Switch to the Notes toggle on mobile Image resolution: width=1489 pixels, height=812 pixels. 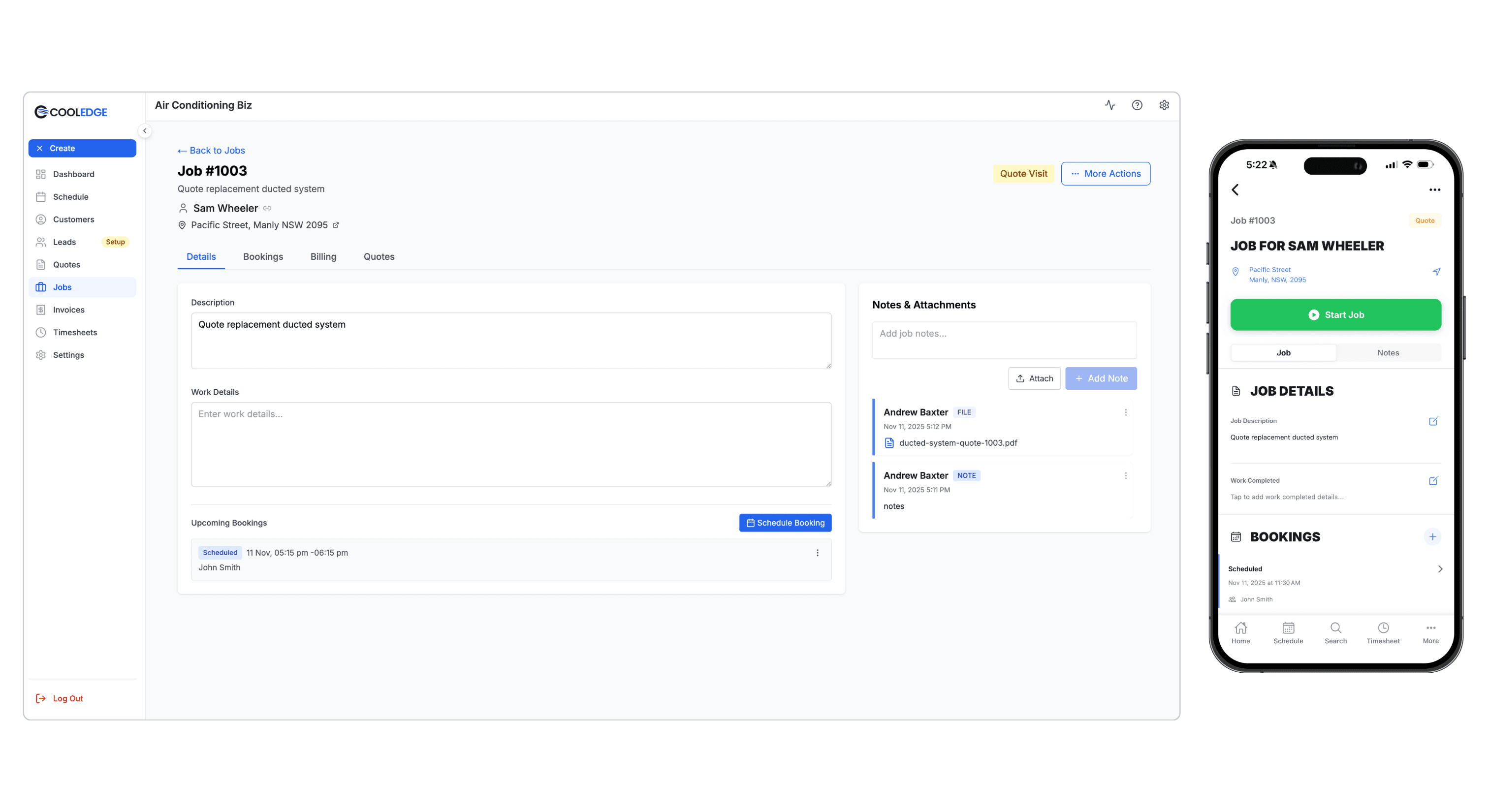(x=1389, y=352)
